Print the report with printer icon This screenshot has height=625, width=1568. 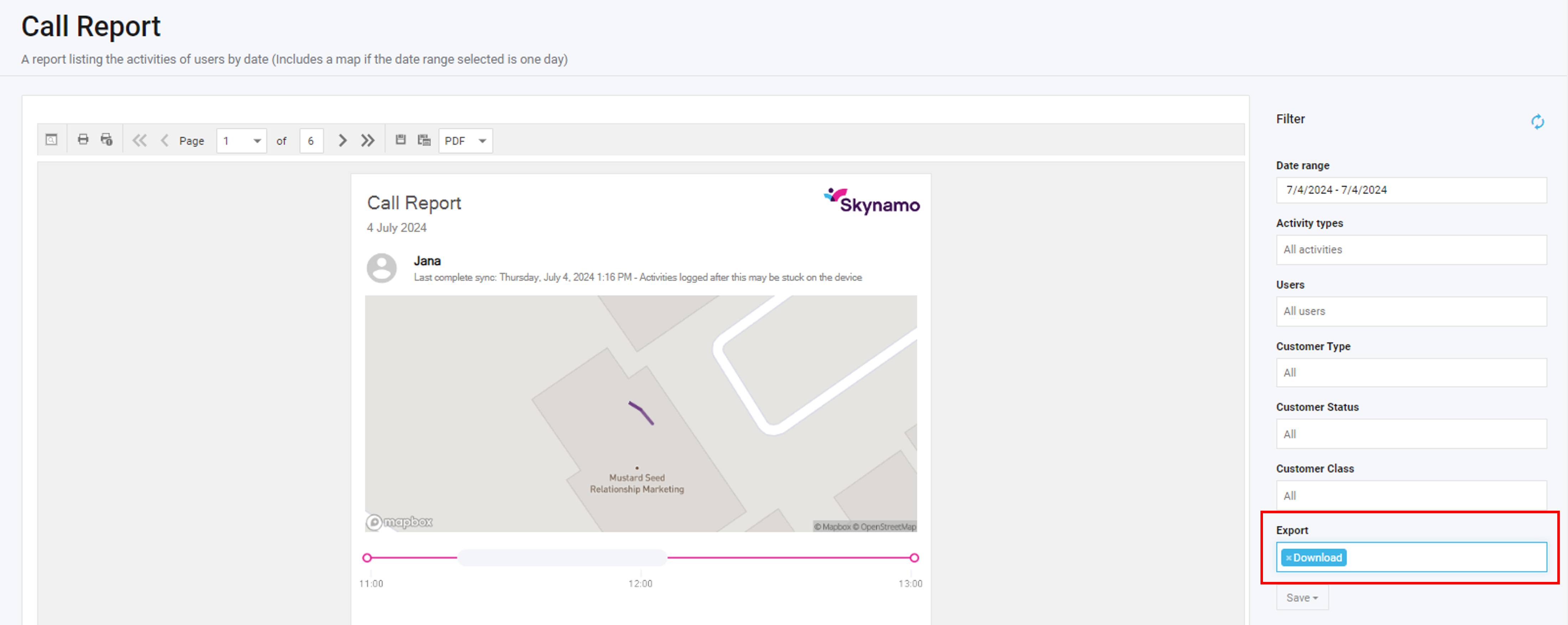click(83, 140)
